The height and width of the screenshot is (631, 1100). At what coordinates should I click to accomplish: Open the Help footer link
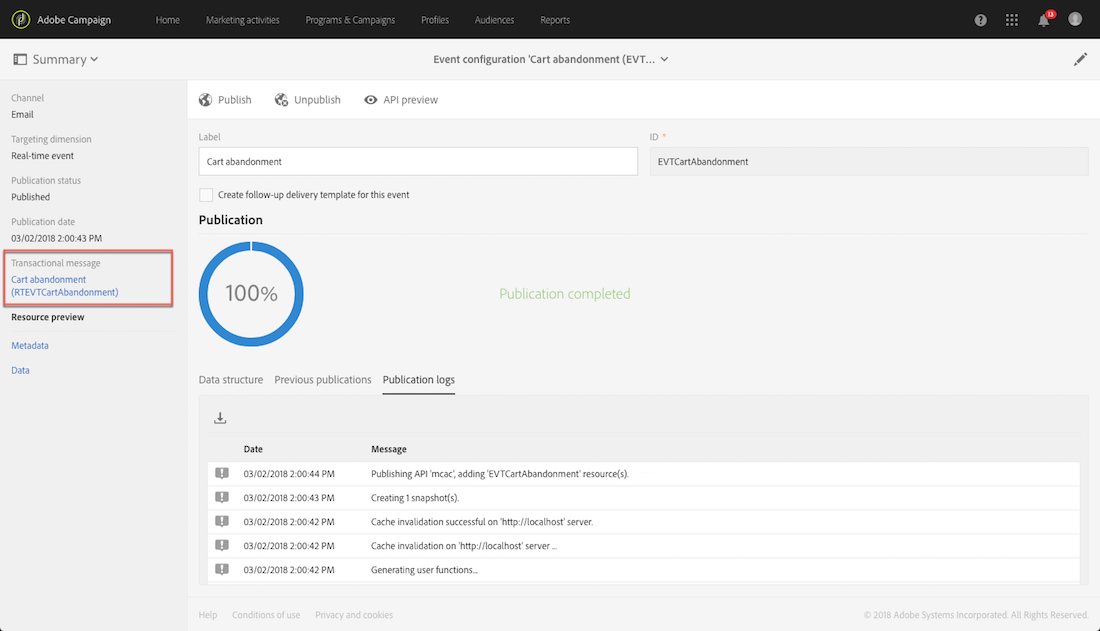208,615
